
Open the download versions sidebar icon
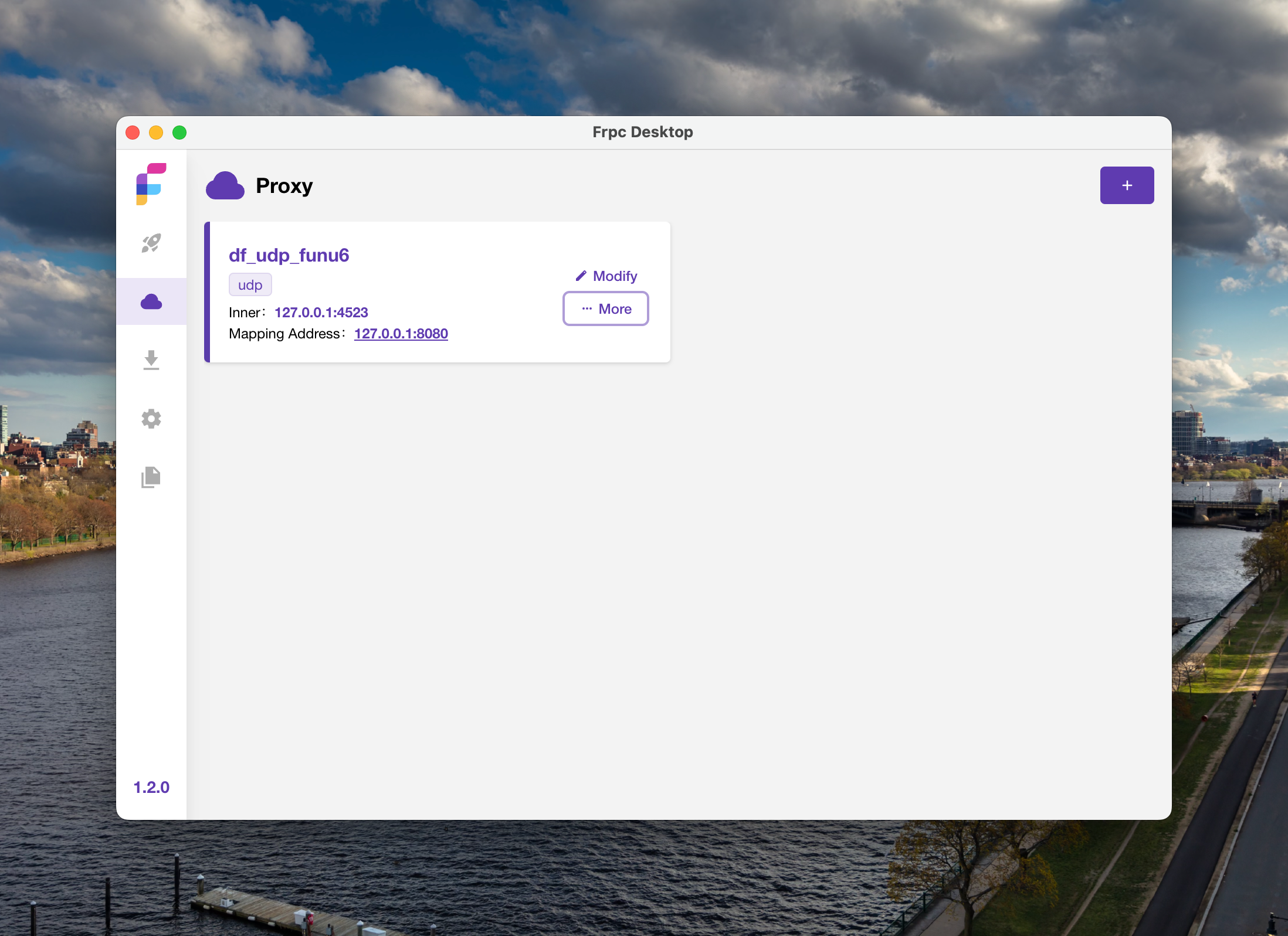151,360
